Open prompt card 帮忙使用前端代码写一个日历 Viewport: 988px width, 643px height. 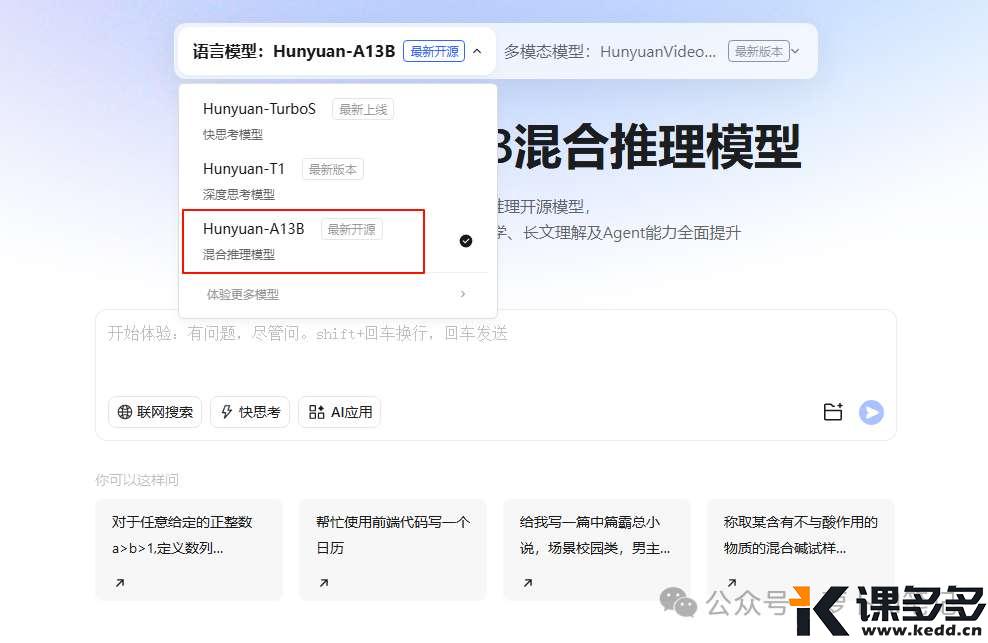(393, 550)
